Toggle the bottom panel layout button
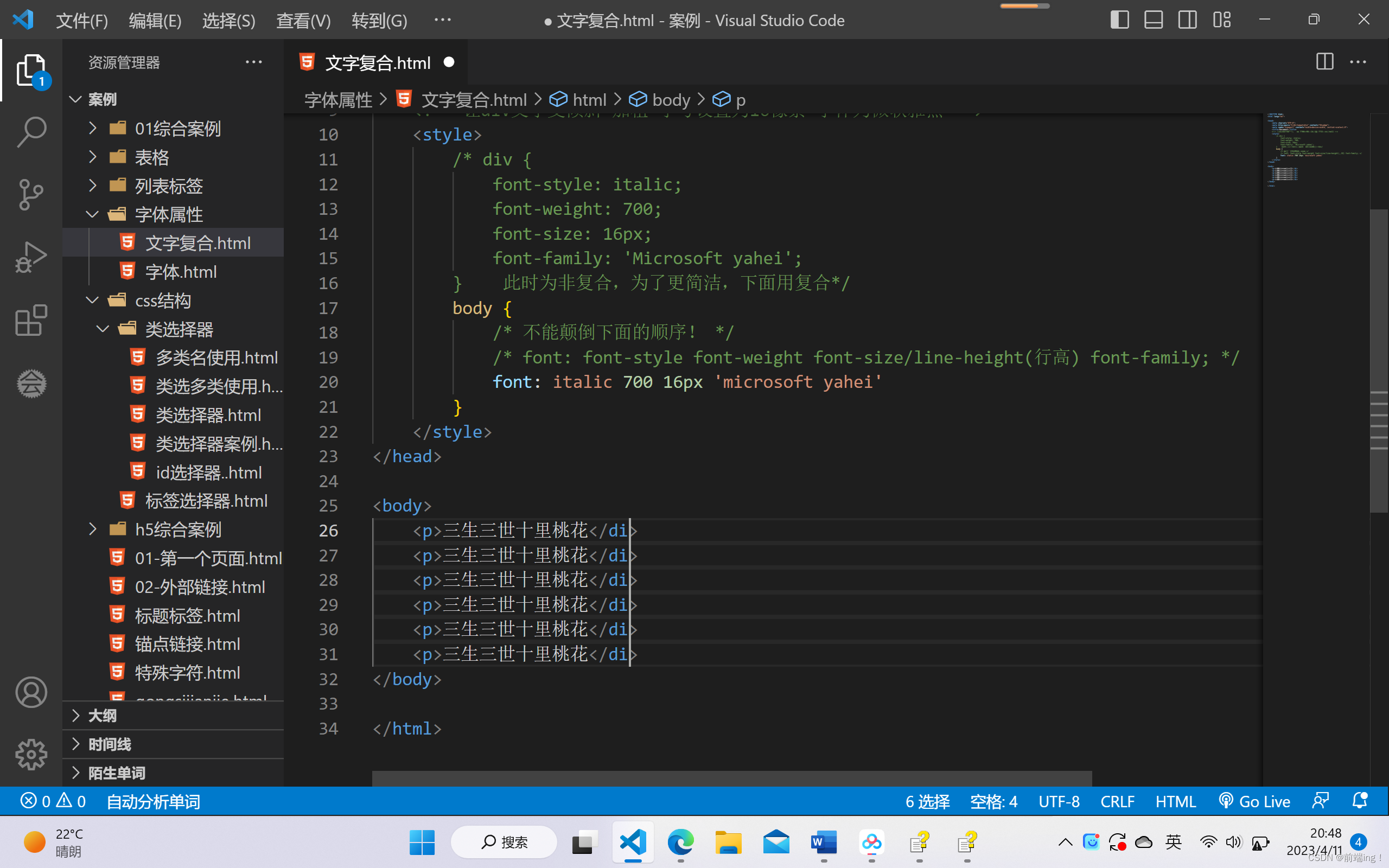 (x=1153, y=20)
